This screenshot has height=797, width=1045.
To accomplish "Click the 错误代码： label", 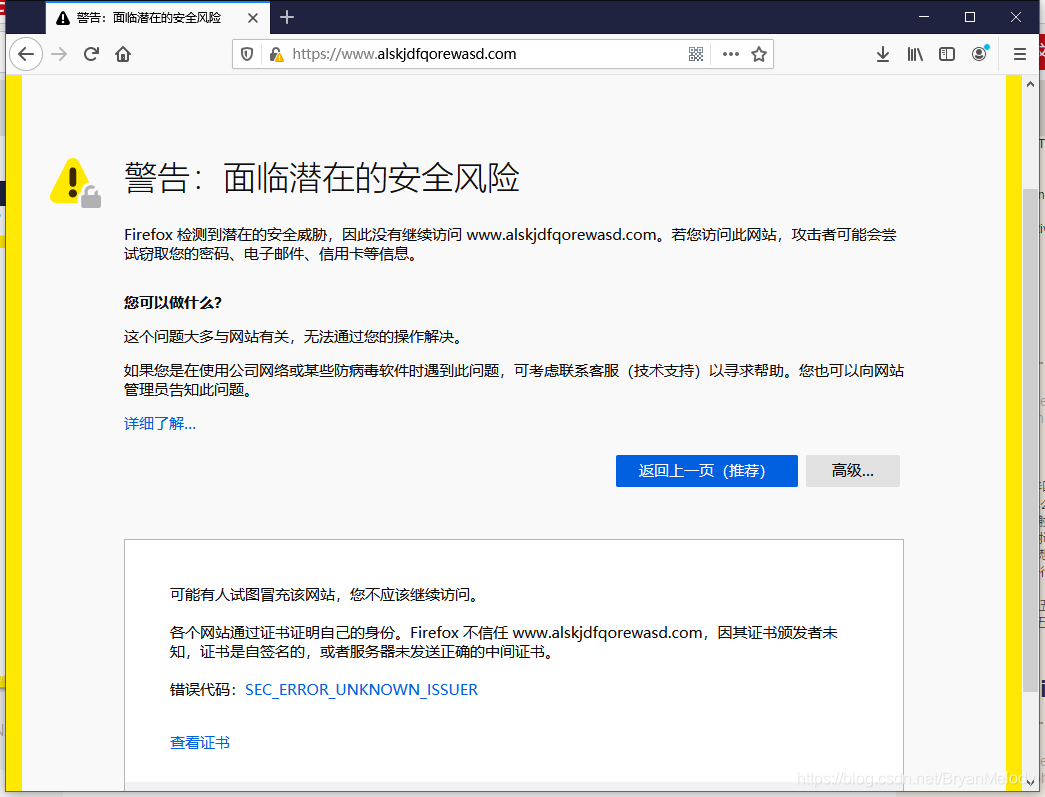I will click(x=203, y=690).
